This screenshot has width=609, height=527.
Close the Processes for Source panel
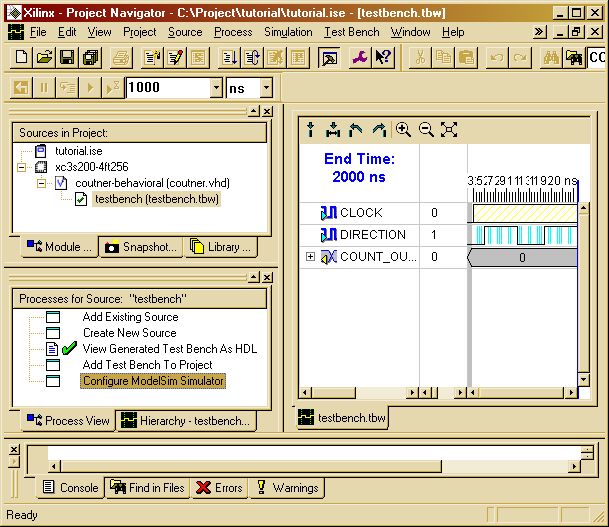(267, 278)
